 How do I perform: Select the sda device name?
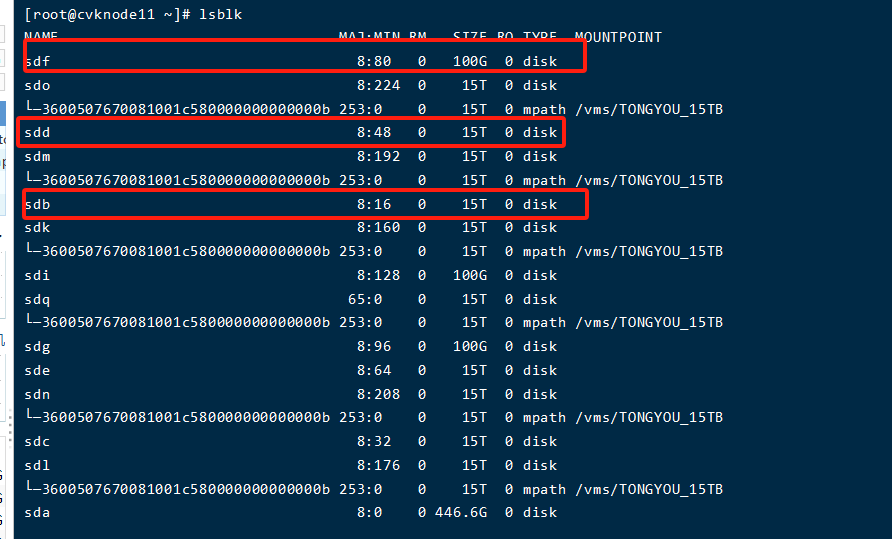point(38,513)
